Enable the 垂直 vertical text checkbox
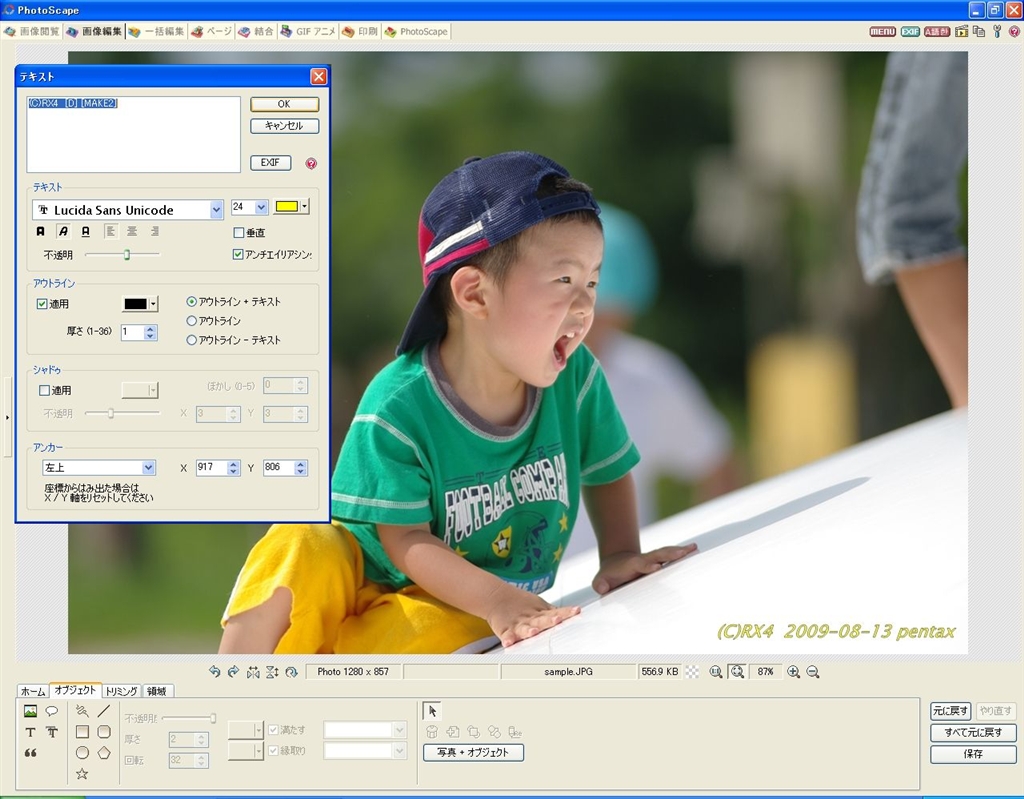Screen dimensions: 1024x799 (238, 232)
